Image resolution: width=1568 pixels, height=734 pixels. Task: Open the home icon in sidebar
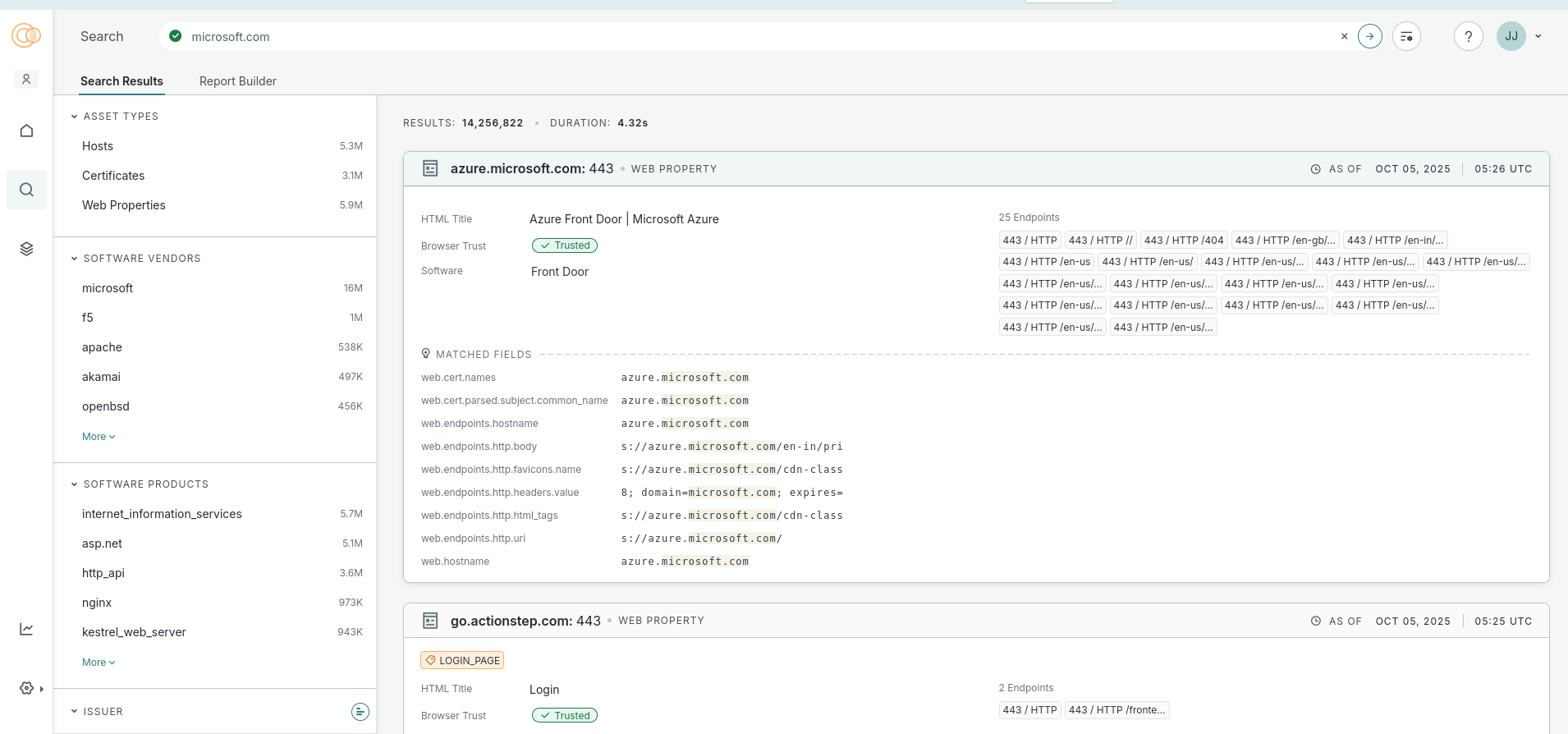[26, 131]
